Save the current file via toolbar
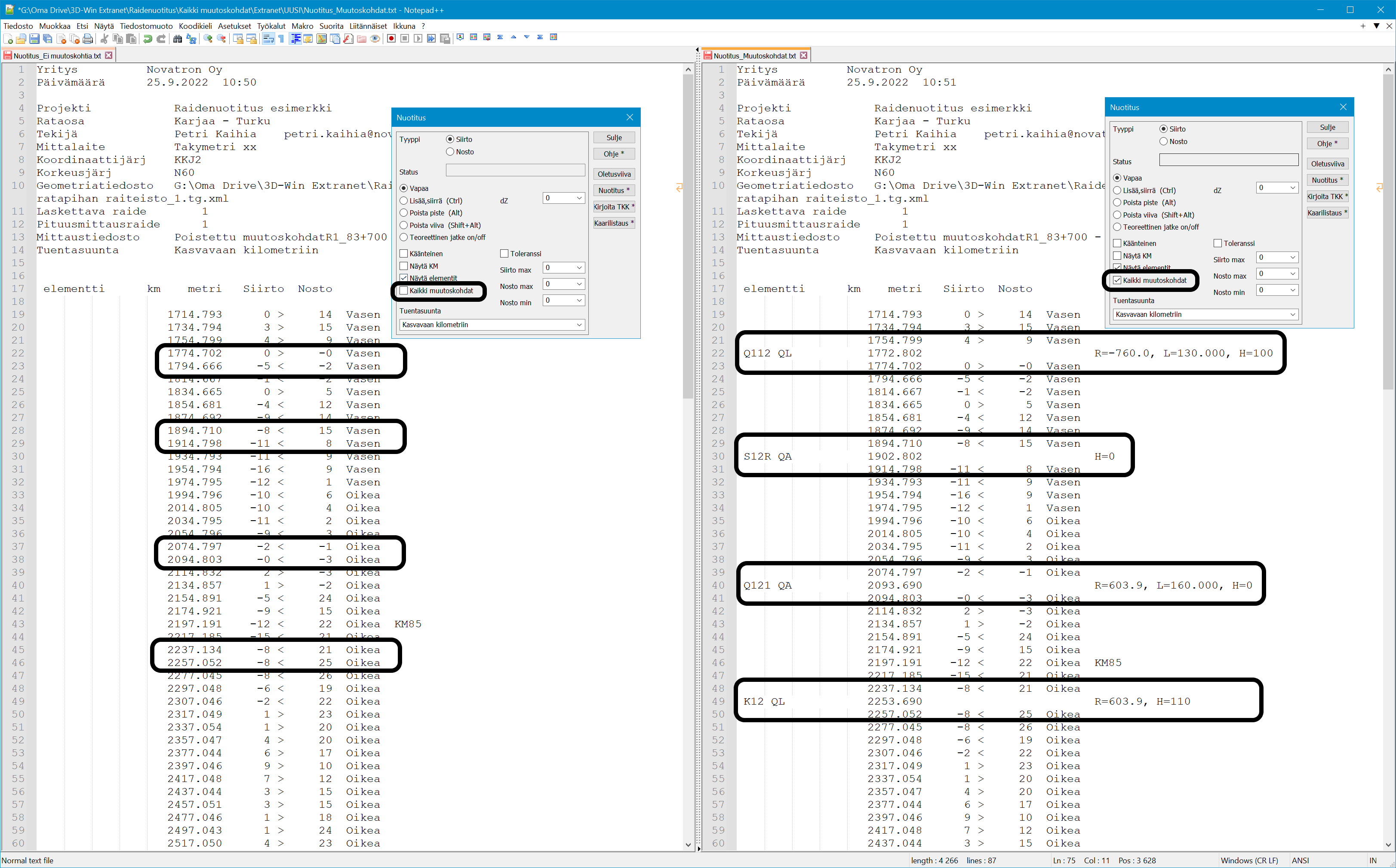 pos(34,38)
